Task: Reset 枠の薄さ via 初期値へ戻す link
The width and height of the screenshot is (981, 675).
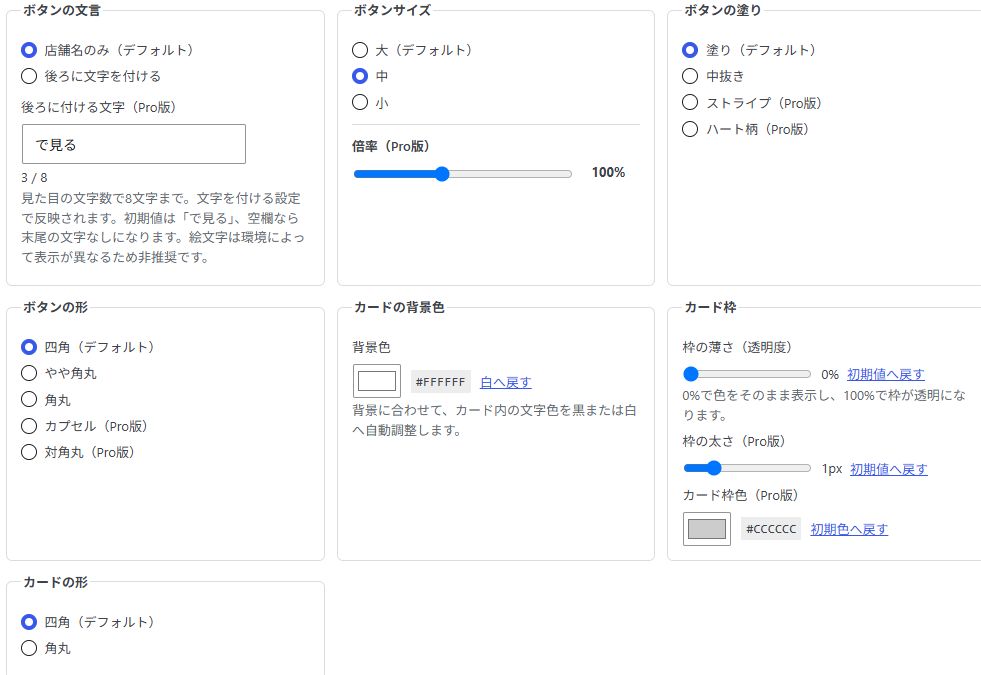Action: click(x=885, y=374)
